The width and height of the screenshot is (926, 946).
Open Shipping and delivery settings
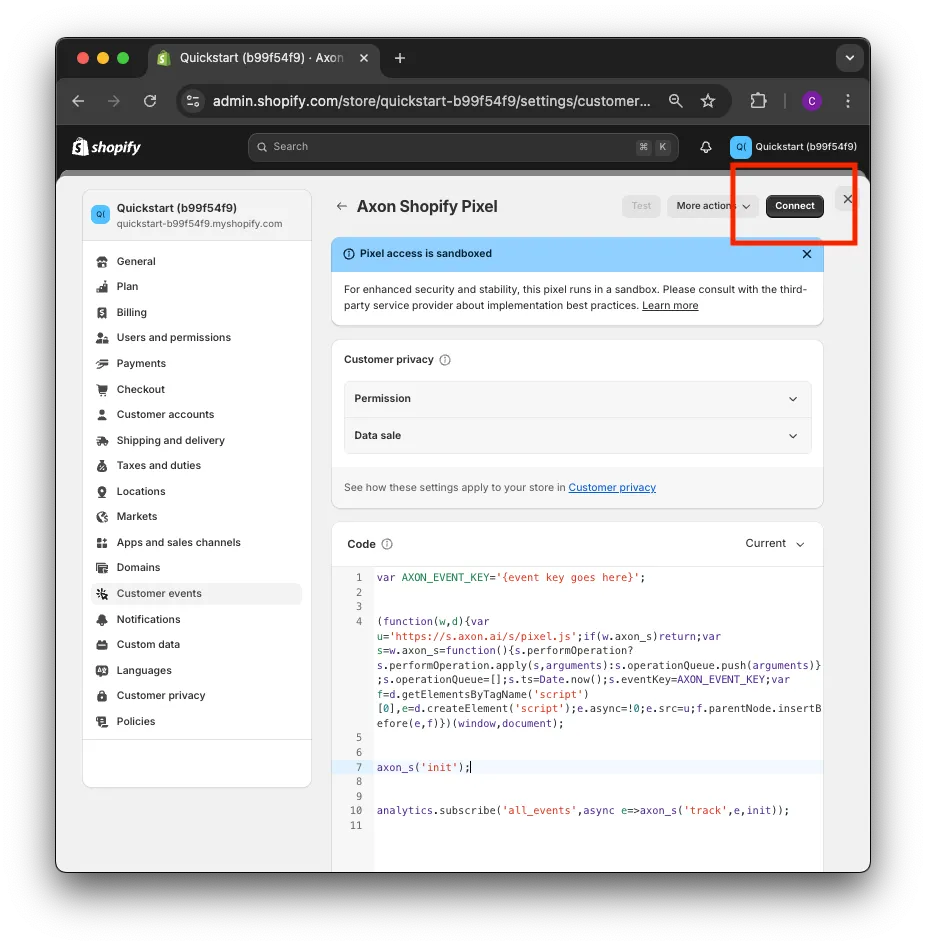(196, 441)
